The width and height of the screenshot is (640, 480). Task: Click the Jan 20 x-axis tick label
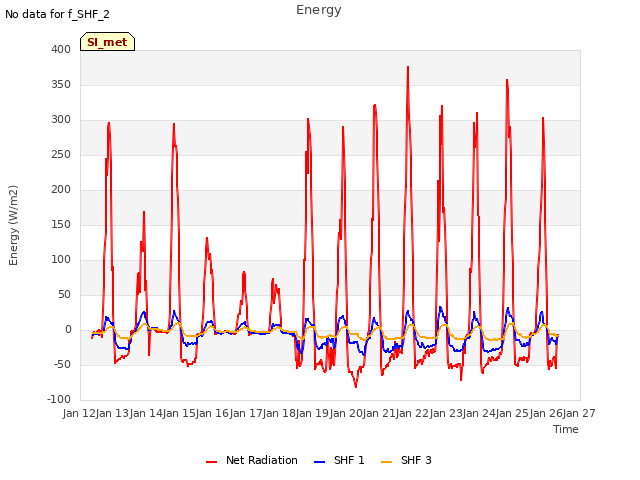pyautogui.click(x=346, y=413)
